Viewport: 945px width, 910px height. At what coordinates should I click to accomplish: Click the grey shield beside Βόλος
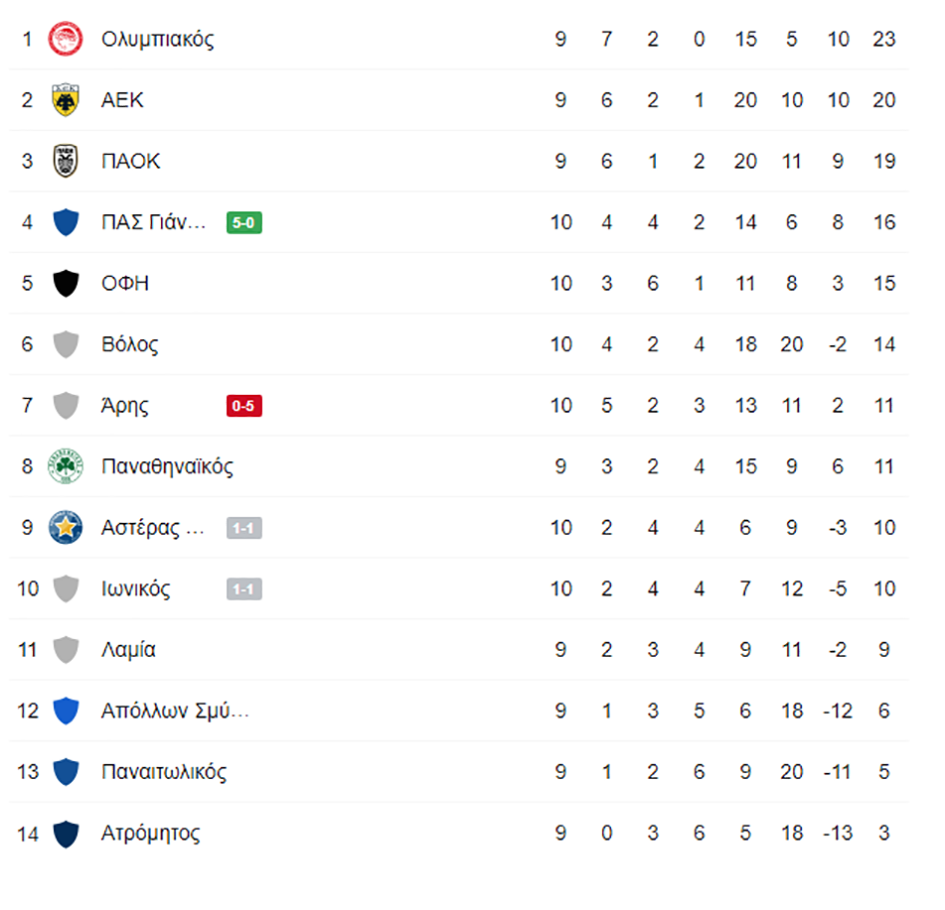click(66, 345)
